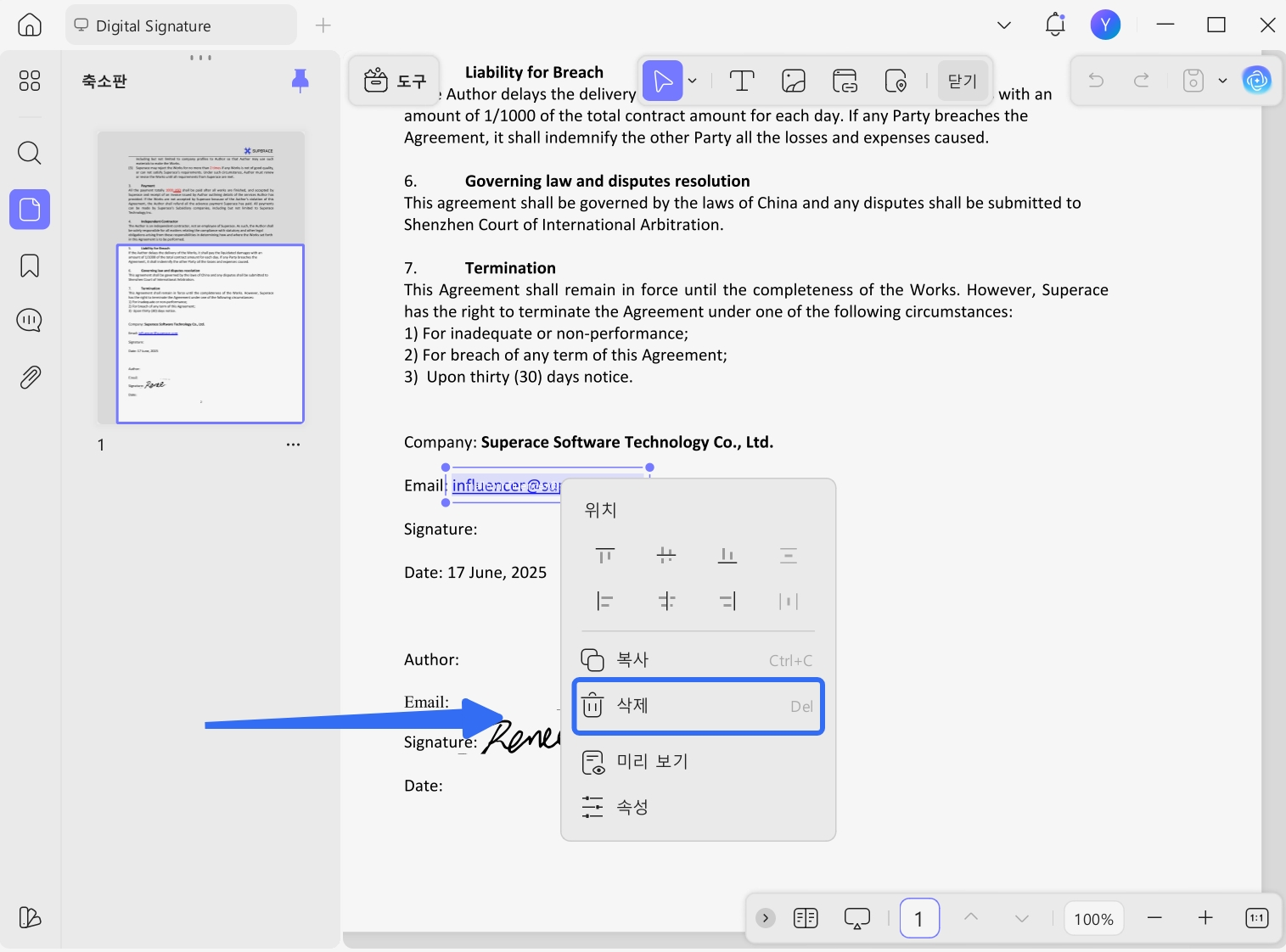Switch to the Digital Signature tab

click(181, 25)
